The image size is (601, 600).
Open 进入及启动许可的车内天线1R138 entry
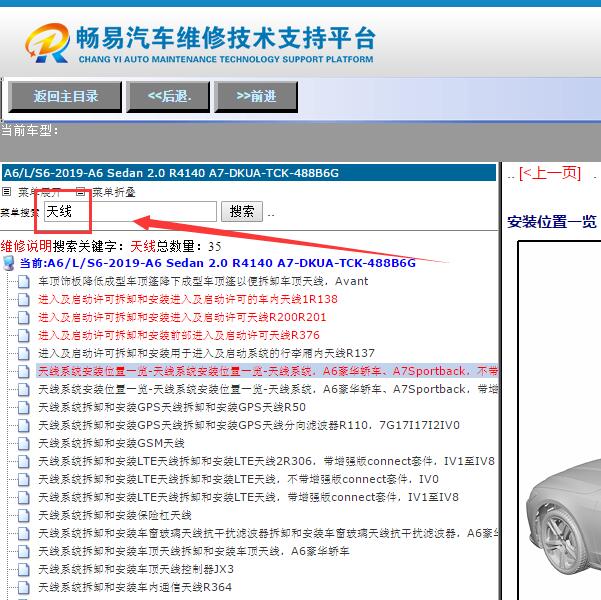(188, 299)
